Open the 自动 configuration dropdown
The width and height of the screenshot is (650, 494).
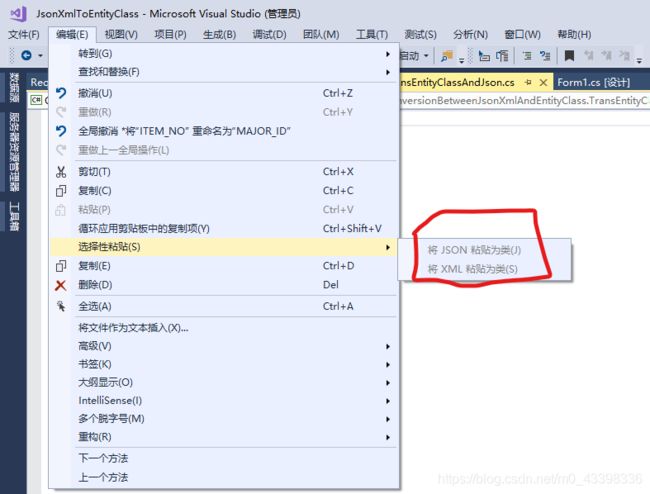click(426, 56)
